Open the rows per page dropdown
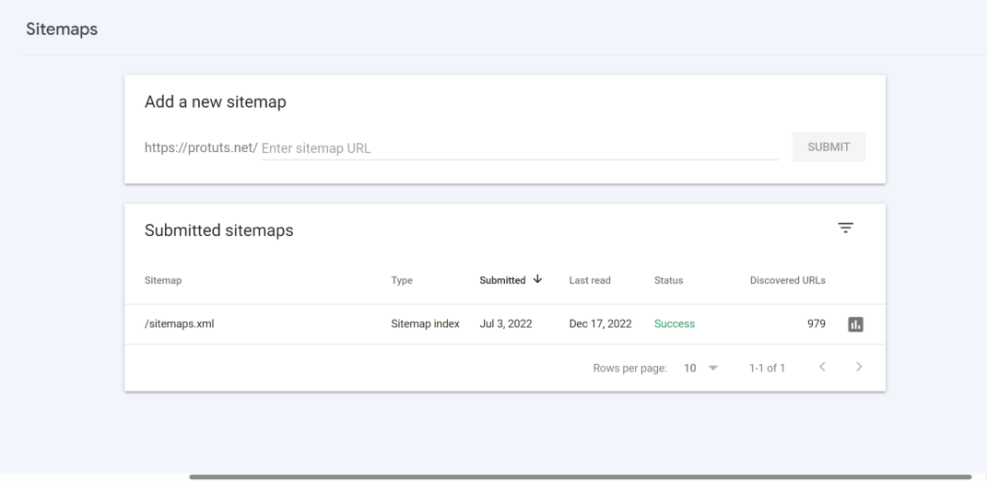Screen dimensions: 987x481 coord(701,368)
